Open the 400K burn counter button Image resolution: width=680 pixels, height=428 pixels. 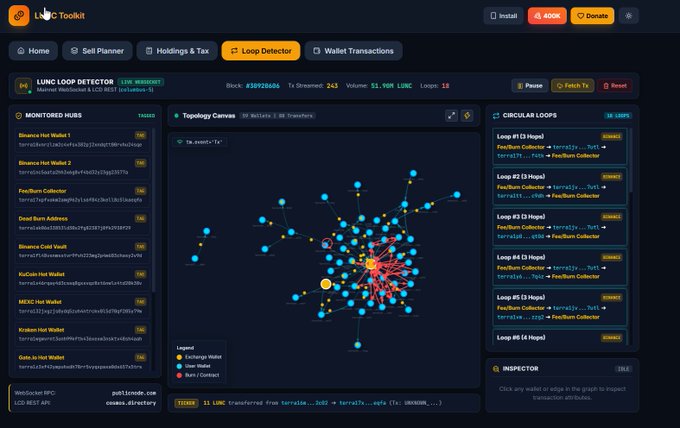(x=547, y=16)
